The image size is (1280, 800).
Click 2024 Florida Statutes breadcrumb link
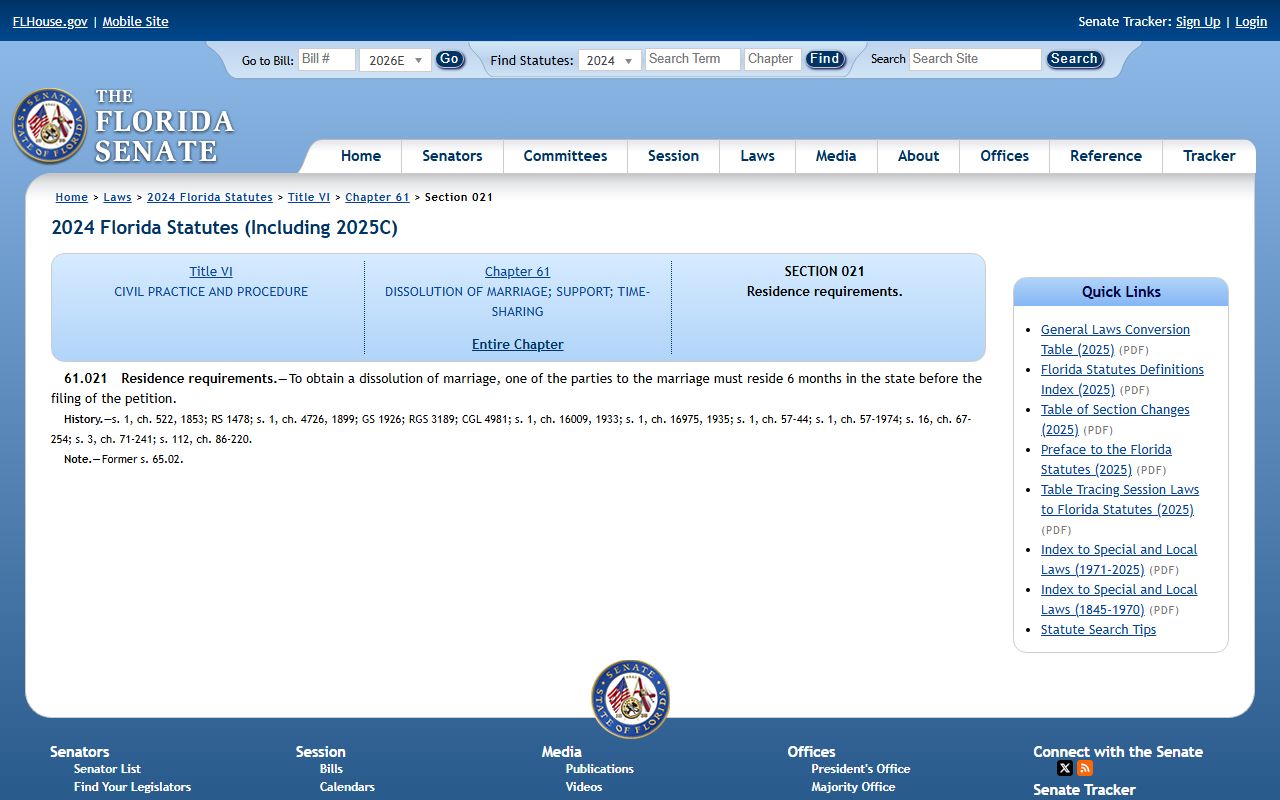click(210, 197)
